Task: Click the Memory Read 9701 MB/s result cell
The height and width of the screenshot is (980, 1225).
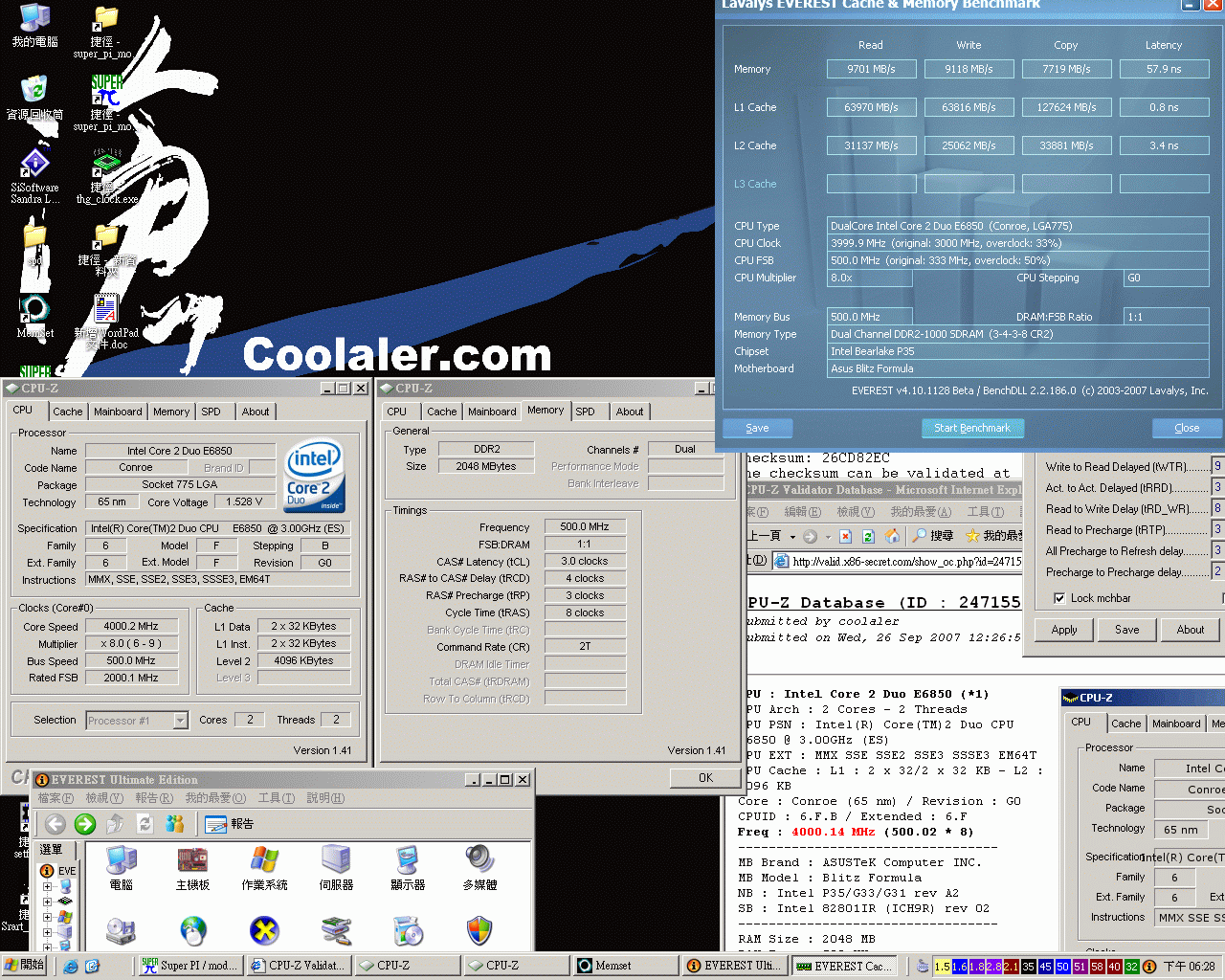Action: tap(871, 69)
